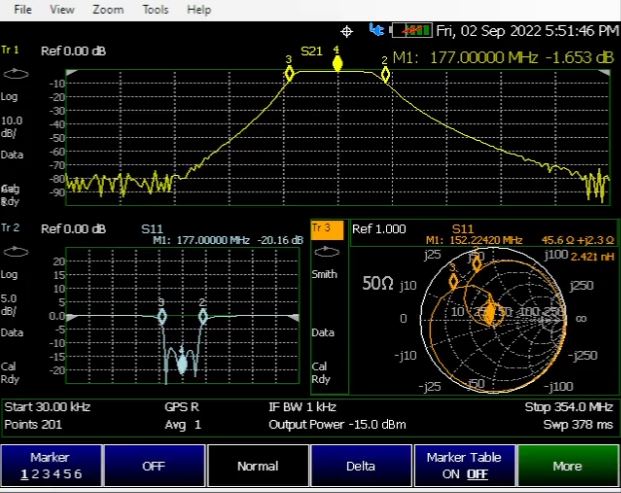The image size is (621, 493).
Task: Click the GPS crosshair status icon
Action: [x=348, y=31]
